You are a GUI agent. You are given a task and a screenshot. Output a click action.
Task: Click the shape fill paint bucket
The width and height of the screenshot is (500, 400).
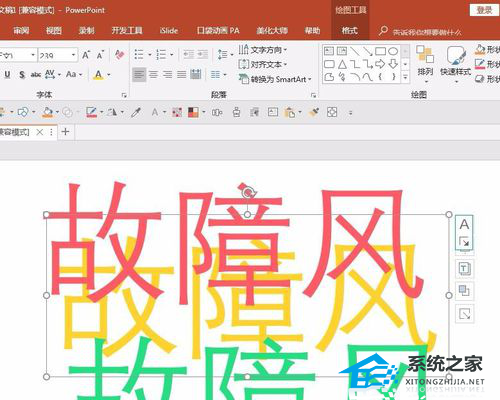coord(480,50)
